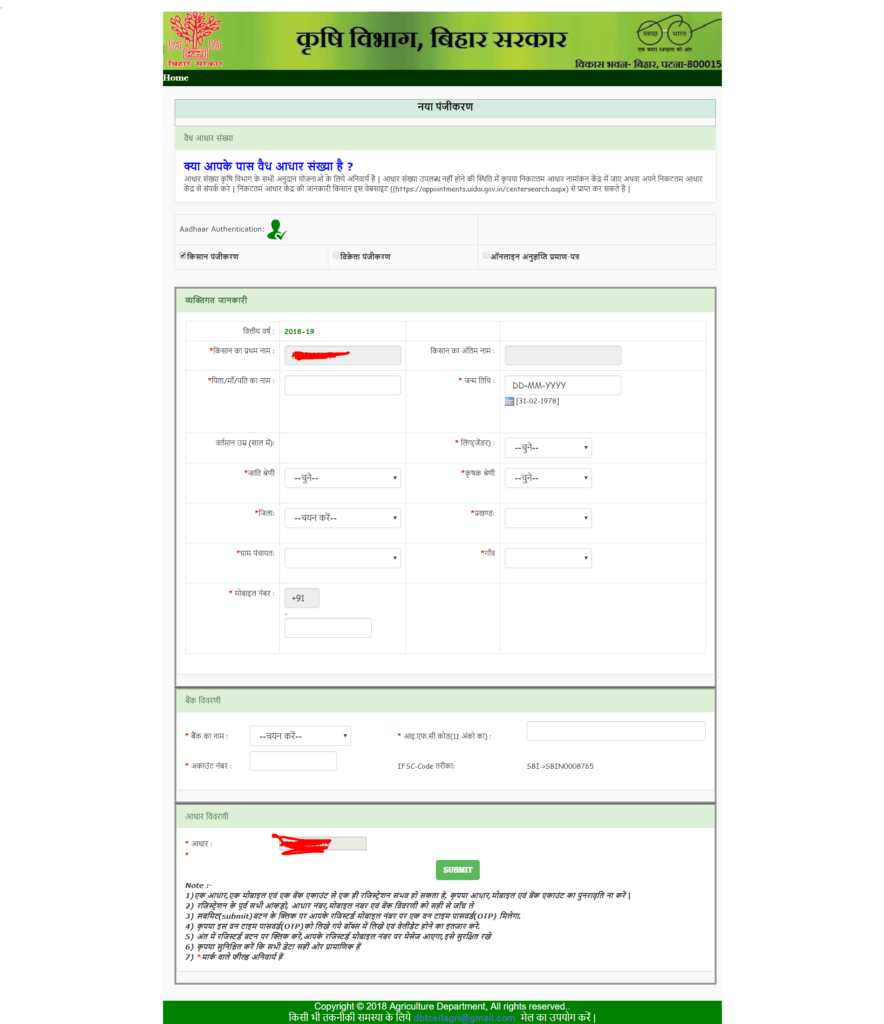Click the कृषि विभाग, बिहार सरकार banner title
Image resolution: width=884 pixels, height=1024 pixels.
pyautogui.click(x=432, y=40)
